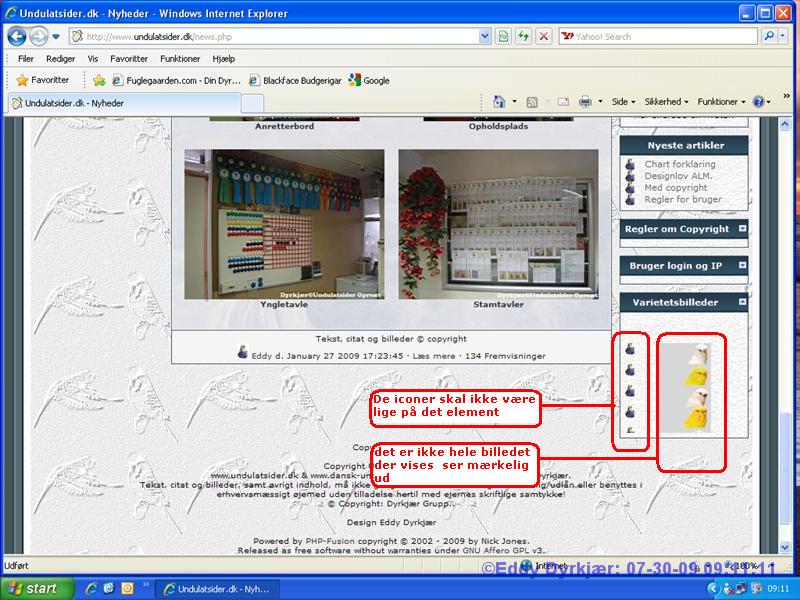The image size is (800, 600).
Task: Click the Home page icon
Action: coord(499,102)
